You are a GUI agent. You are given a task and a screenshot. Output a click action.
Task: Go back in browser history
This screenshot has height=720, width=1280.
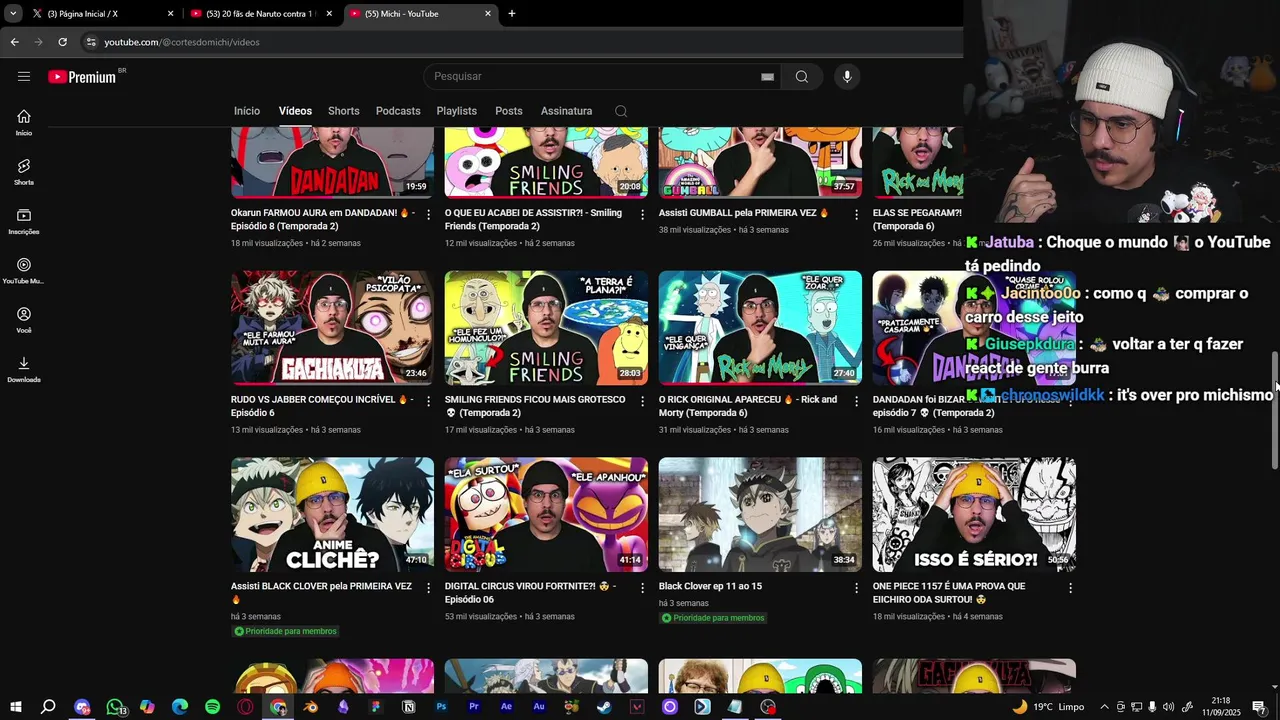coord(15,42)
